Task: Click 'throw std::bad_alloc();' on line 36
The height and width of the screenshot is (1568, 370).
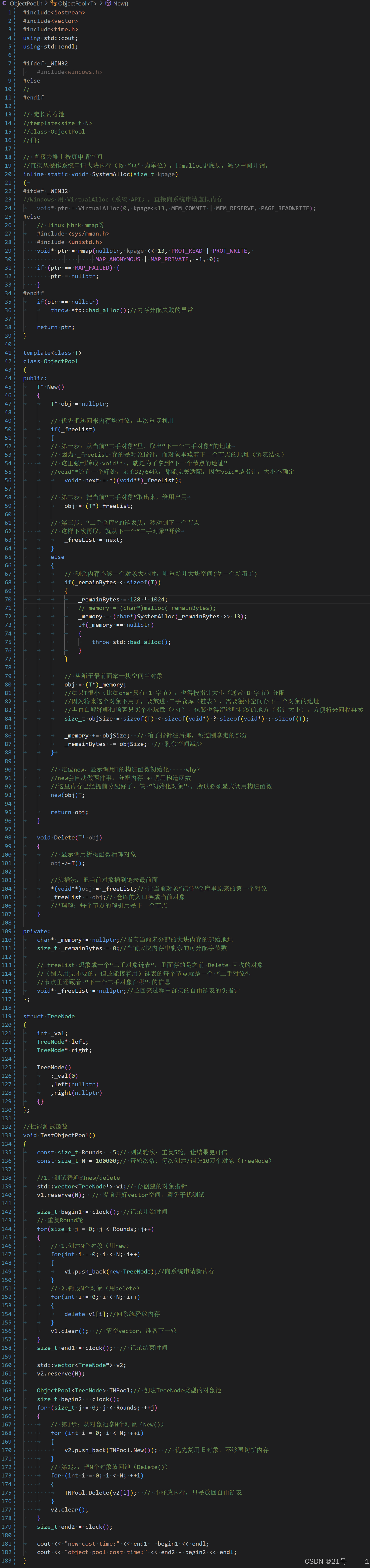Action: pyautogui.click(x=90, y=310)
